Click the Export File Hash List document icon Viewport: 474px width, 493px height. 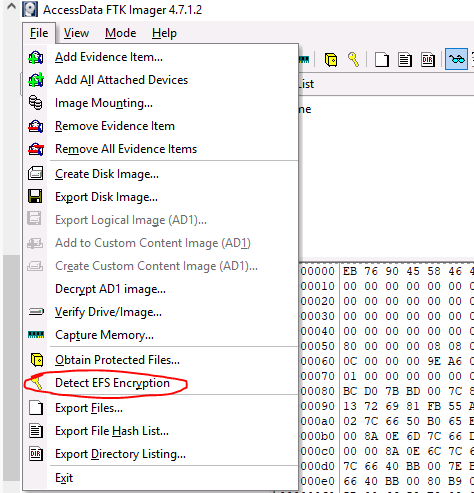pos(36,431)
